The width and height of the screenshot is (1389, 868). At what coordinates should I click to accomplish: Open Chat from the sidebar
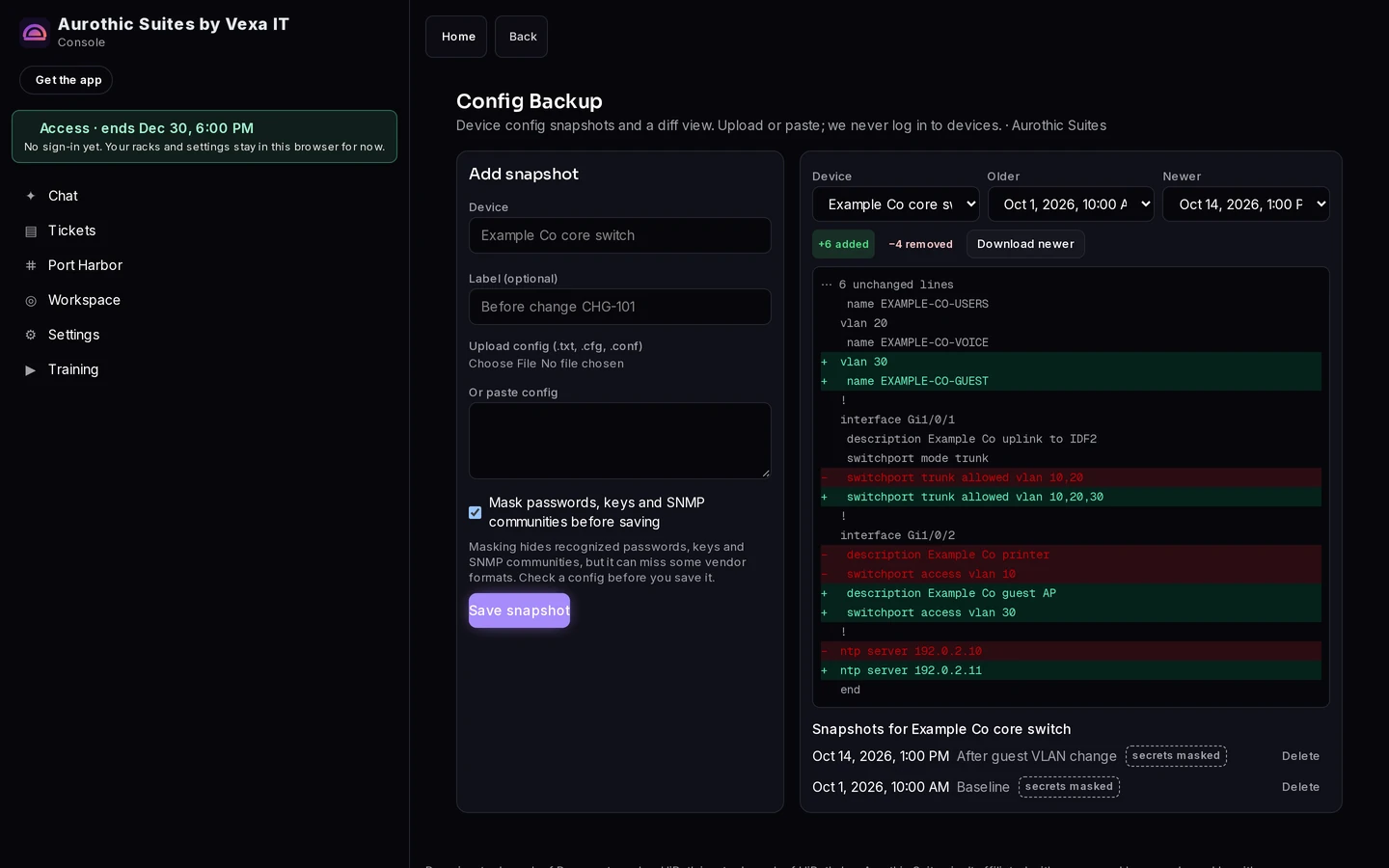coord(204,196)
